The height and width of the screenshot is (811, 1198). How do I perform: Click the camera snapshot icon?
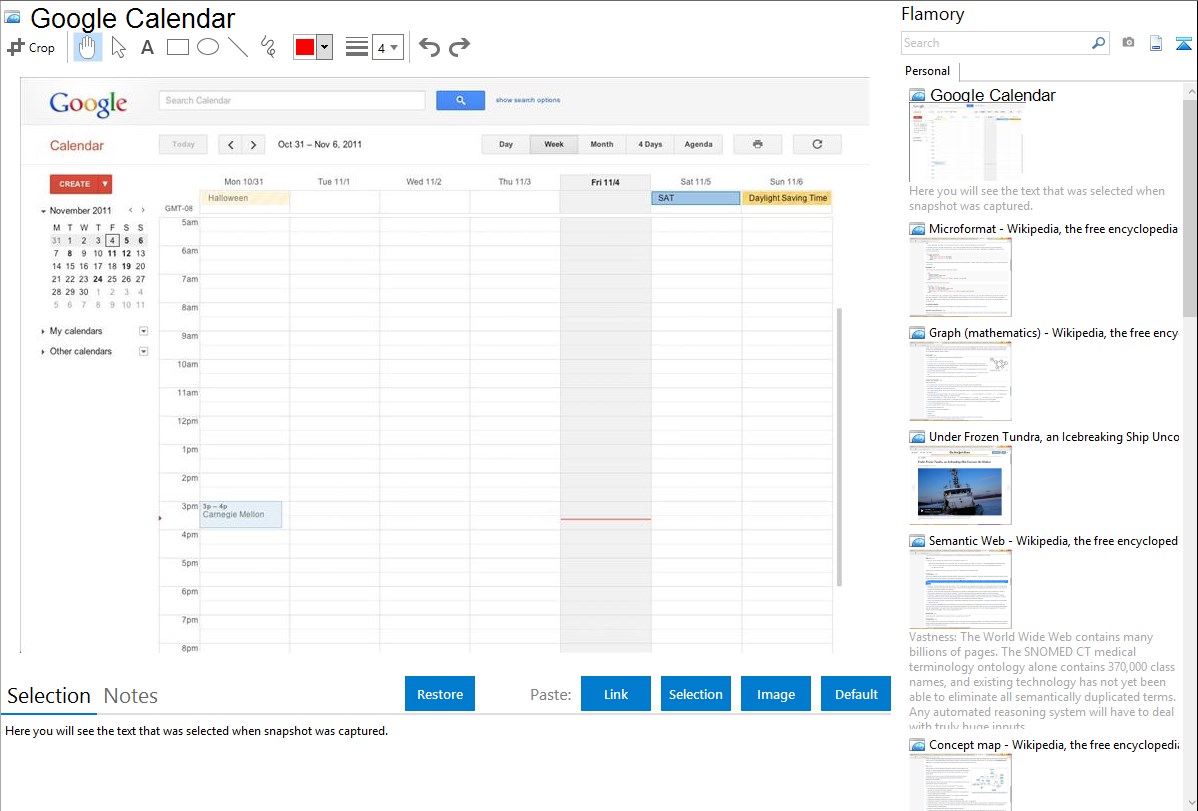pyautogui.click(x=1128, y=43)
